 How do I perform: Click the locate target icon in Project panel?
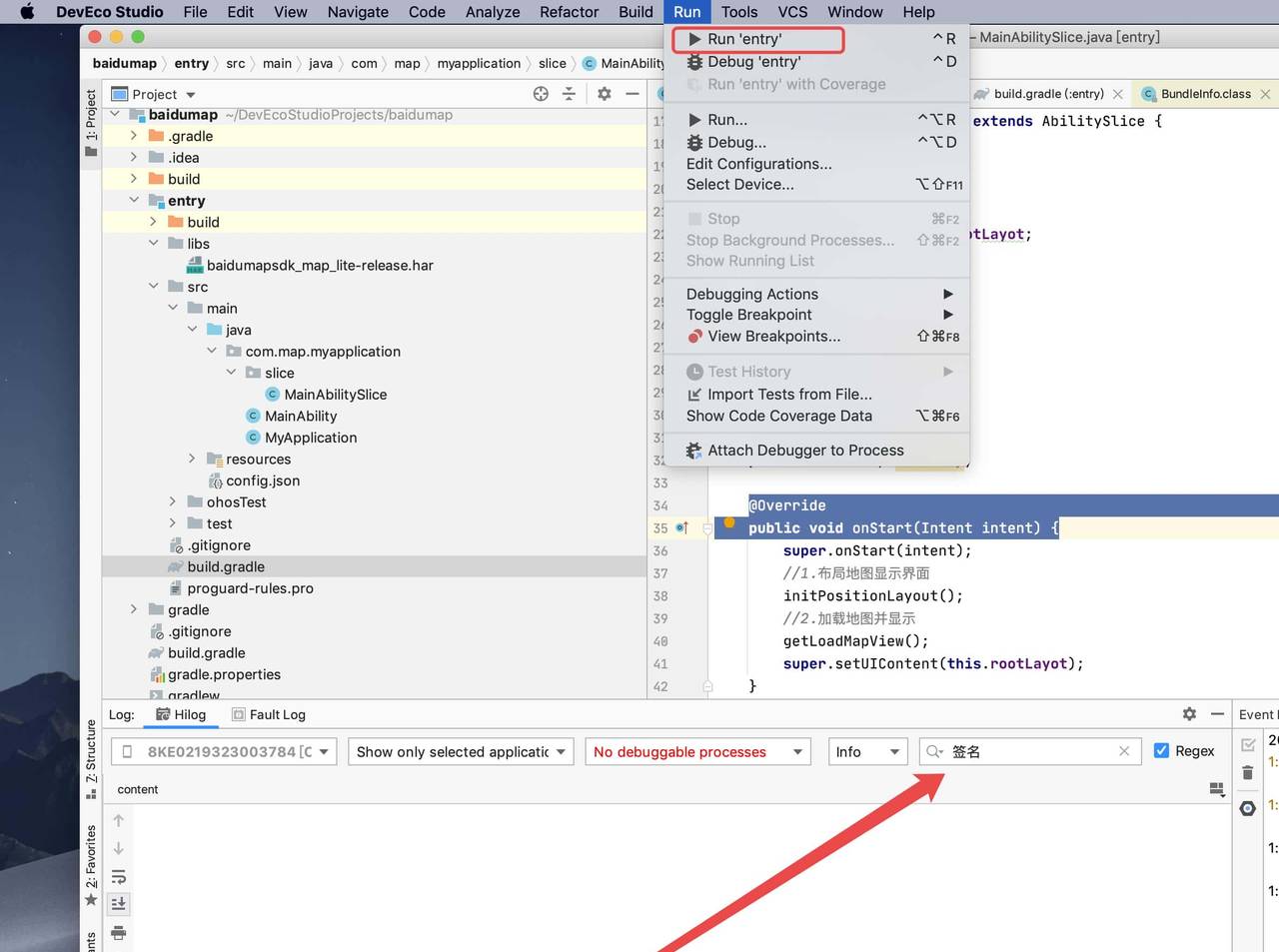[x=541, y=94]
